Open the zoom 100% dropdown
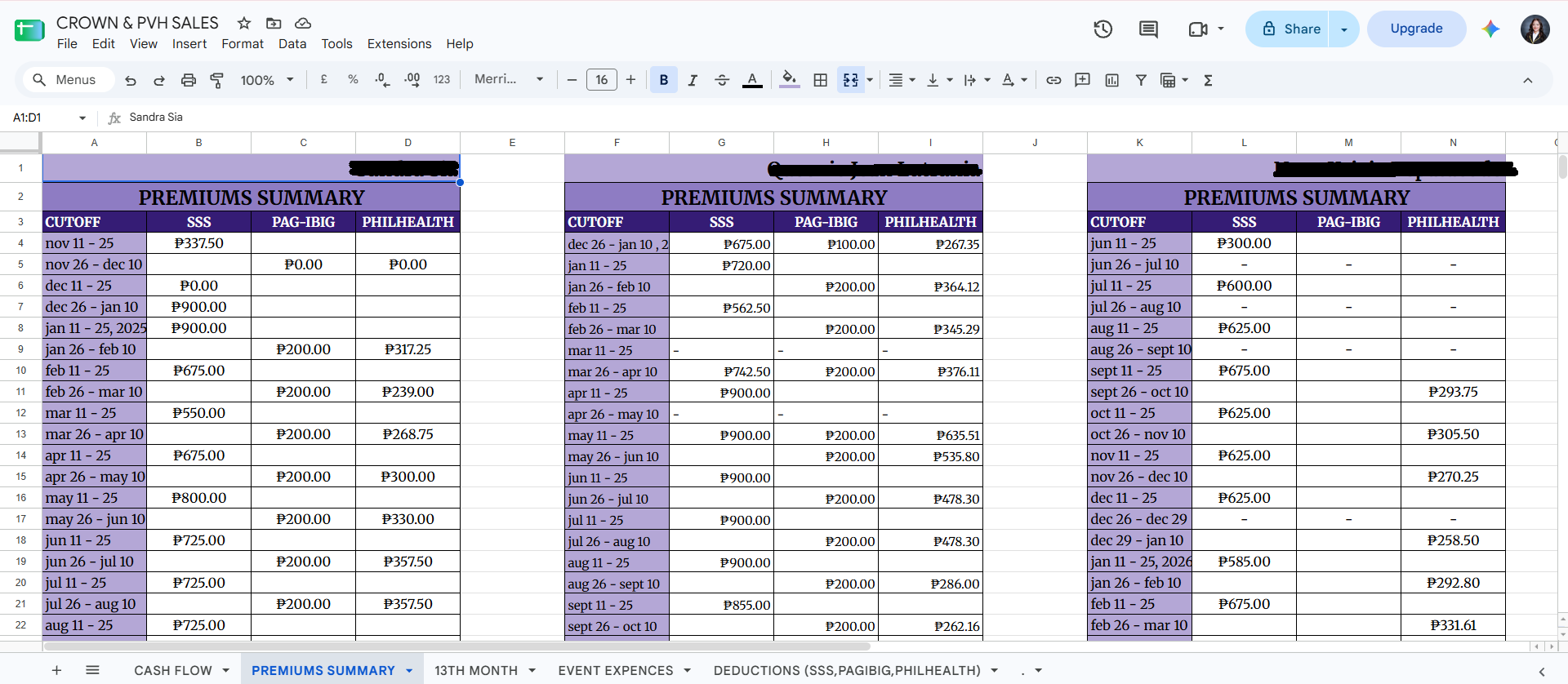This screenshot has width=1568, height=684. (267, 80)
